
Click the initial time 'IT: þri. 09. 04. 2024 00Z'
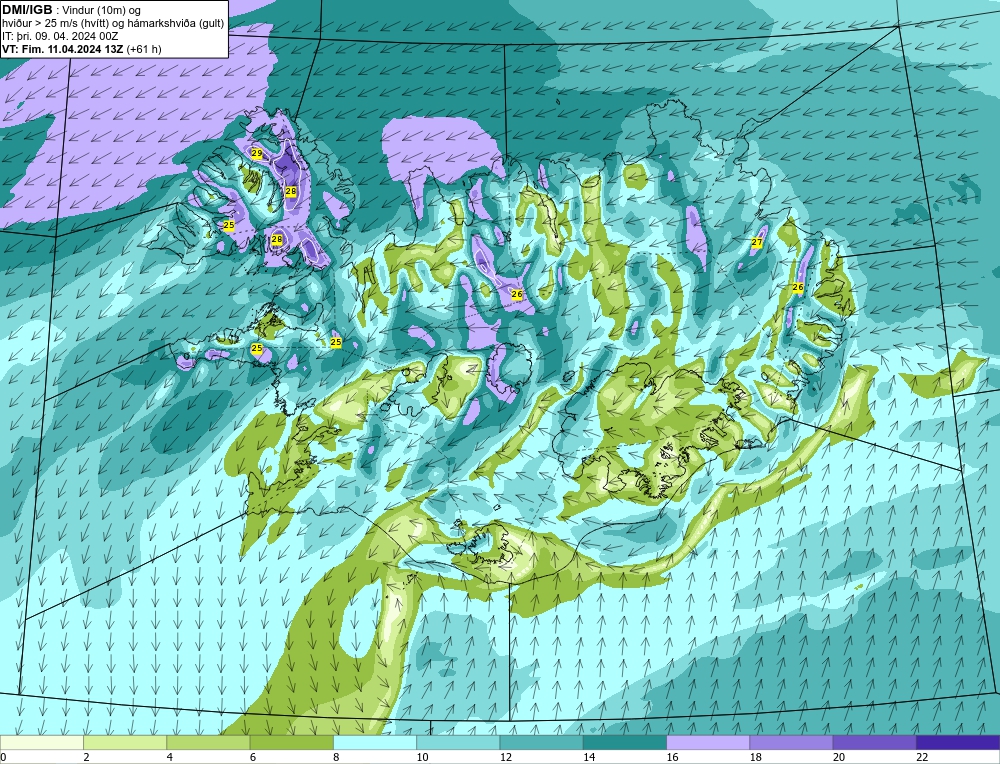pyautogui.click(x=60, y=36)
